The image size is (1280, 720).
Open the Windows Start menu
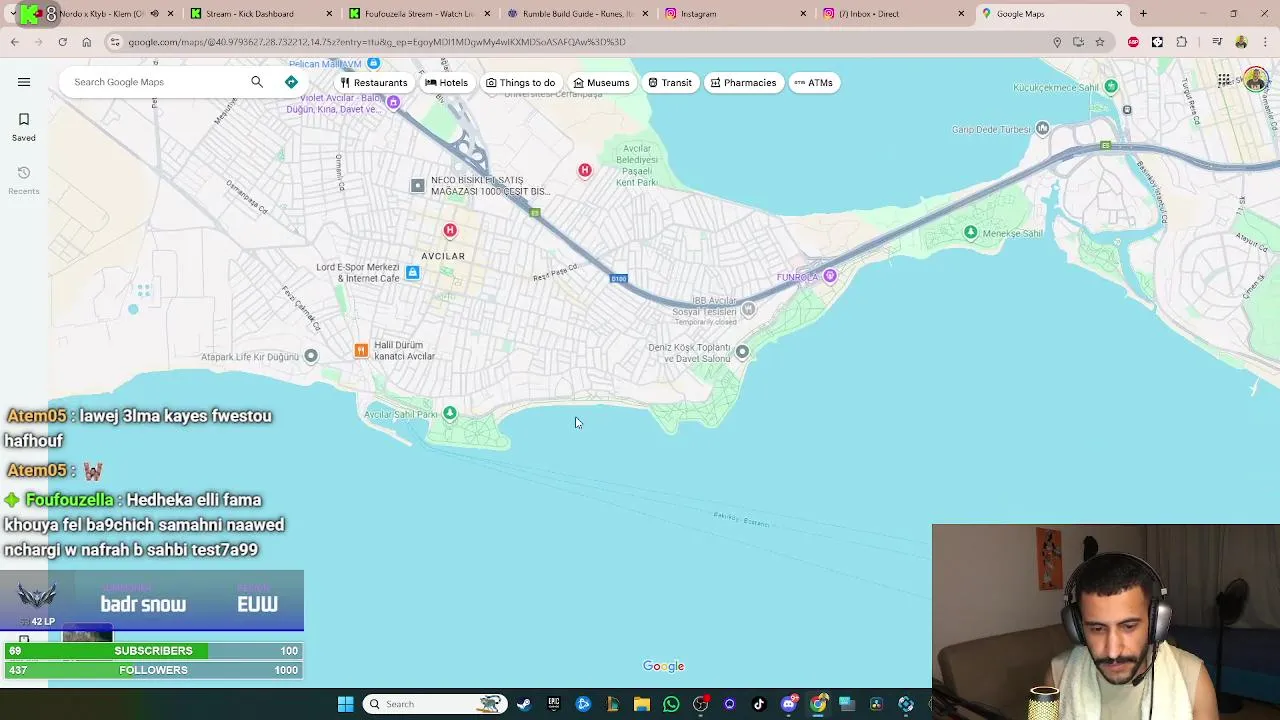[345, 704]
